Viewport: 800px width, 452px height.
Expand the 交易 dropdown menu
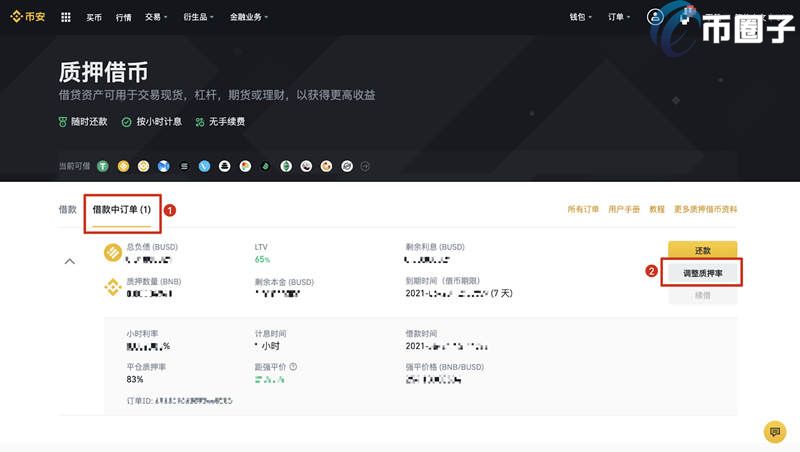coord(155,17)
